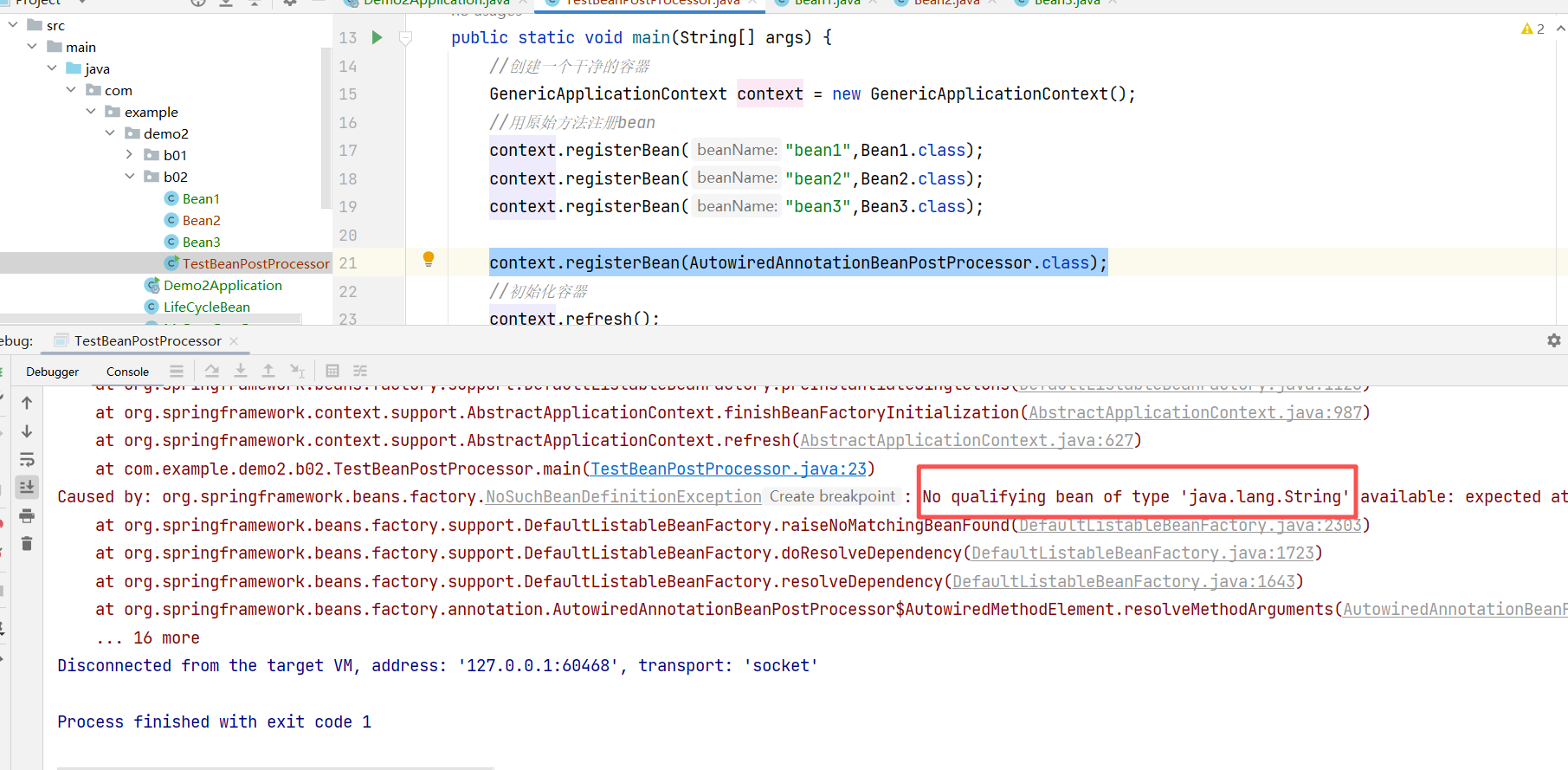Click the "bean1" string on line 17
Viewport: 1568px width, 770px height.
coord(817,150)
